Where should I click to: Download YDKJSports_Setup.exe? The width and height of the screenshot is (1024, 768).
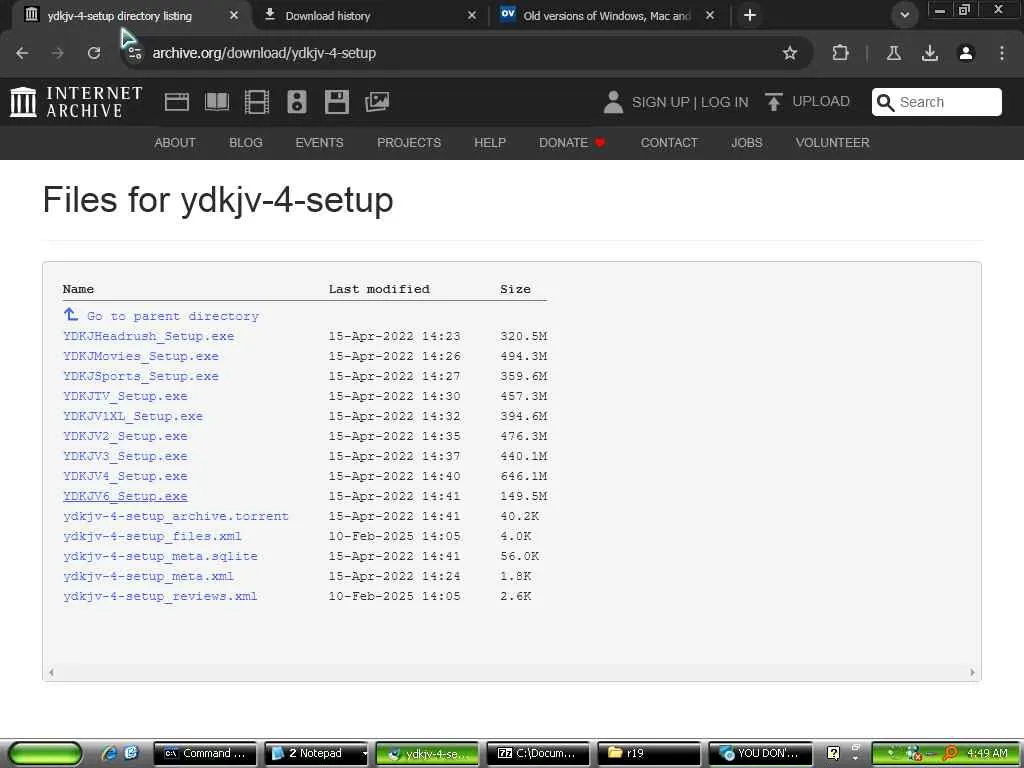(140, 376)
